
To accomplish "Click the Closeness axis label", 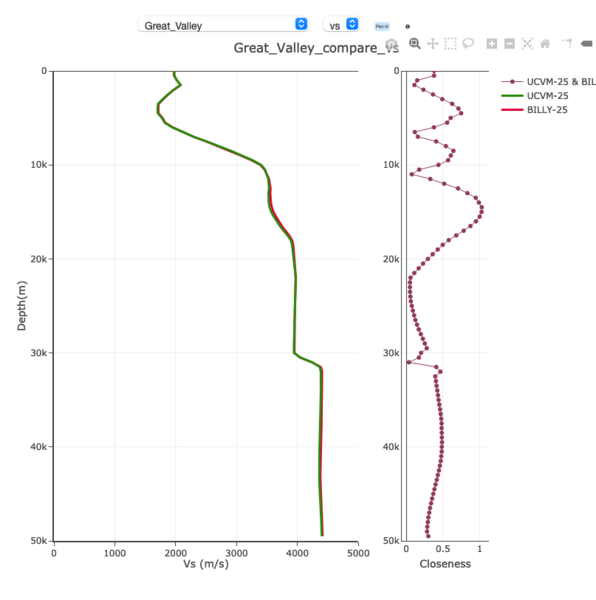I will pos(445,564).
